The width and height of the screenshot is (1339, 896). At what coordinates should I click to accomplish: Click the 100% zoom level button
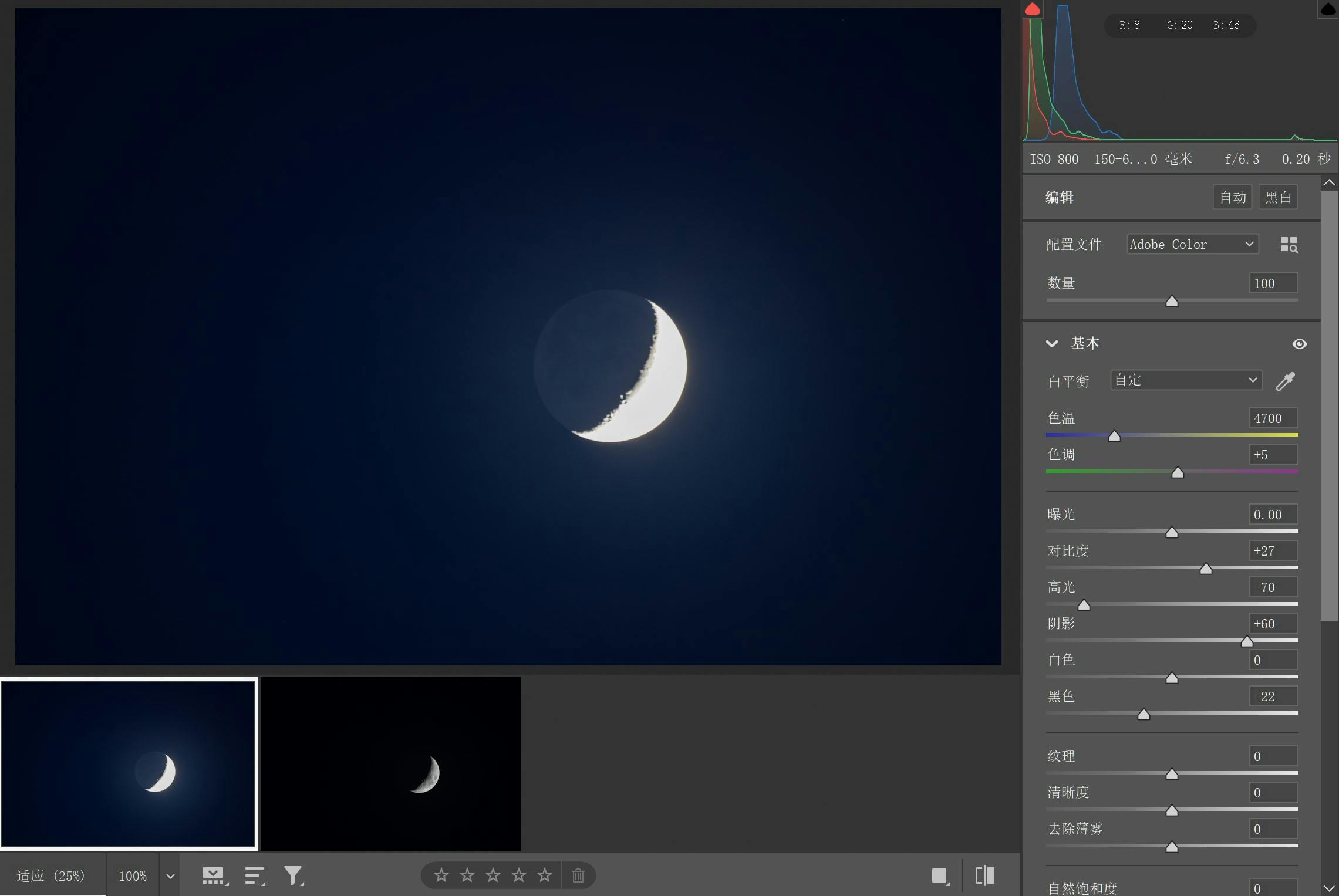point(133,876)
